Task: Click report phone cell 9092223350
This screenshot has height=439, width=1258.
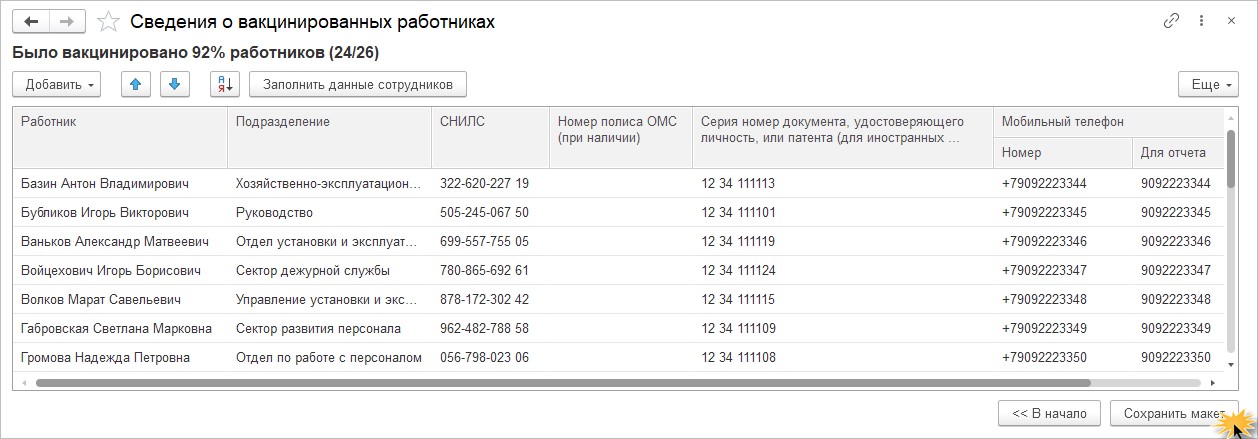Action: click(1179, 357)
